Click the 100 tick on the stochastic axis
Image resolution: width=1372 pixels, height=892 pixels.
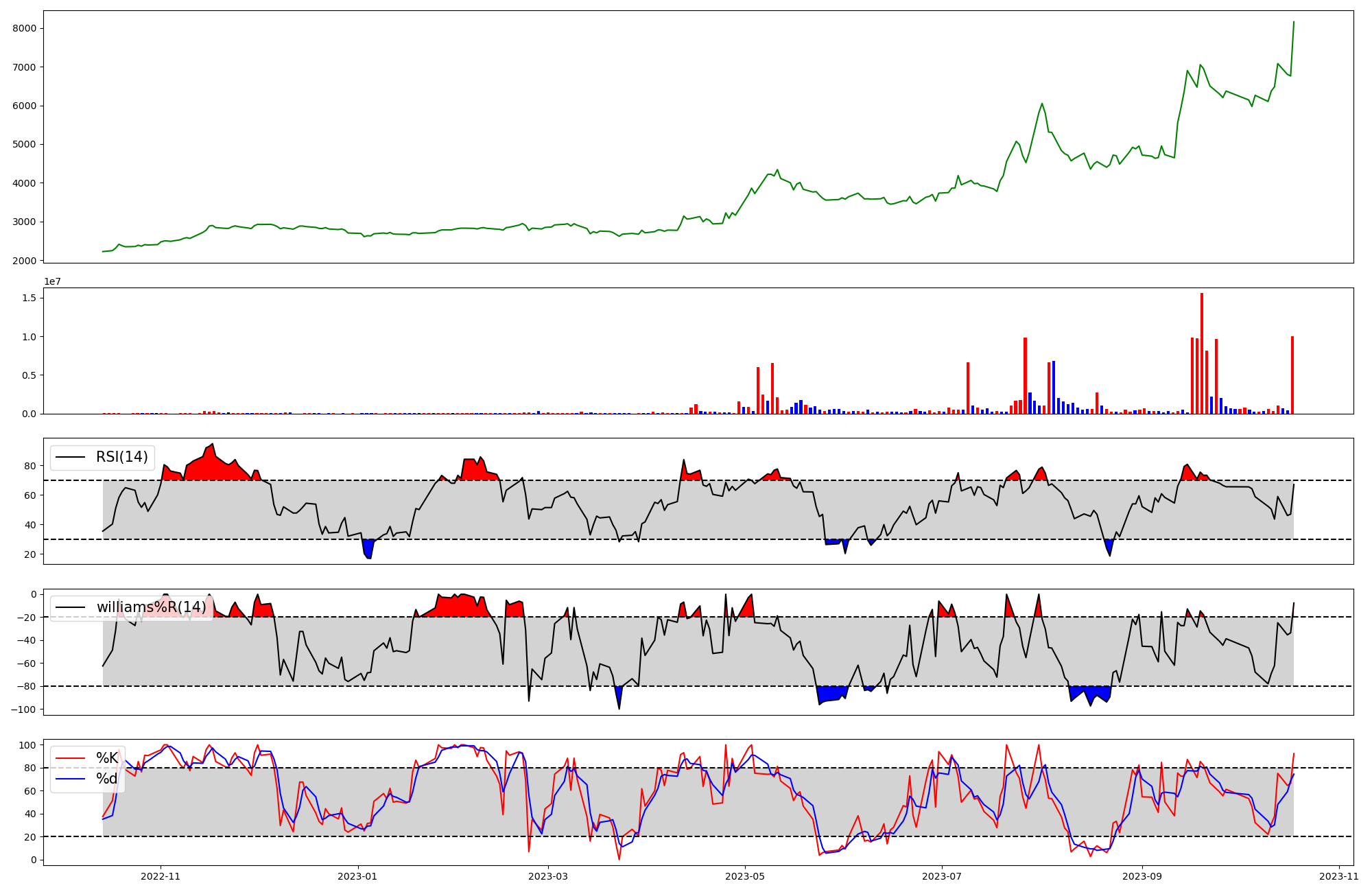27,745
